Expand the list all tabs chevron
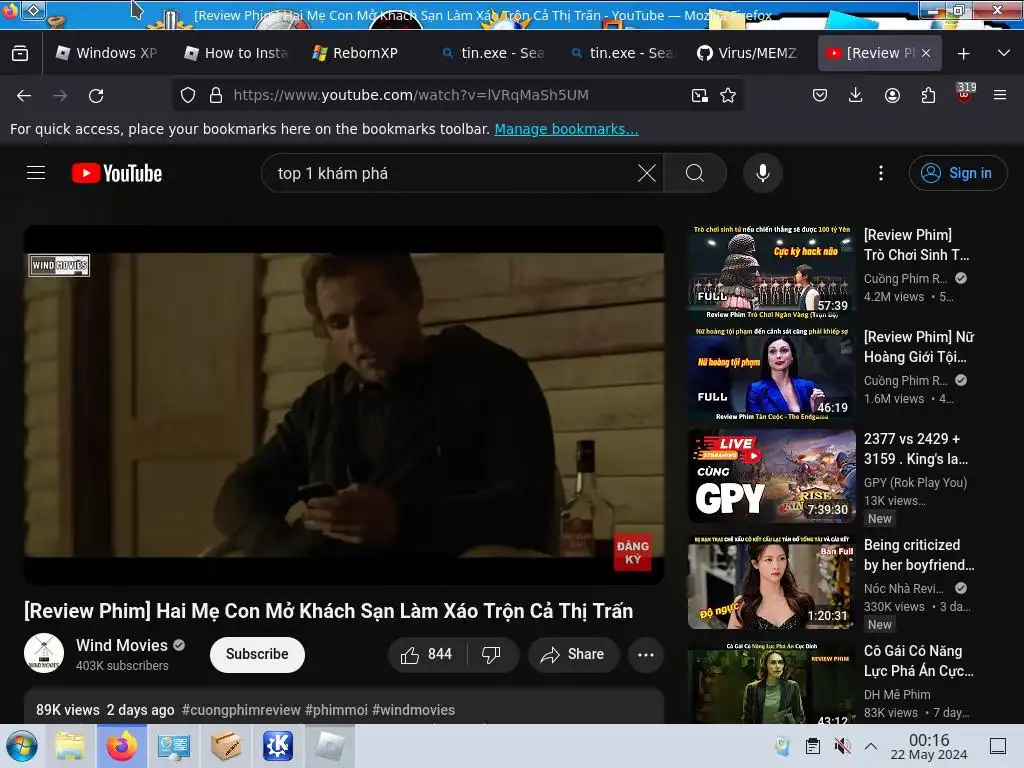This screenshot has height=768, width=1024. [x=1004, y=53]
